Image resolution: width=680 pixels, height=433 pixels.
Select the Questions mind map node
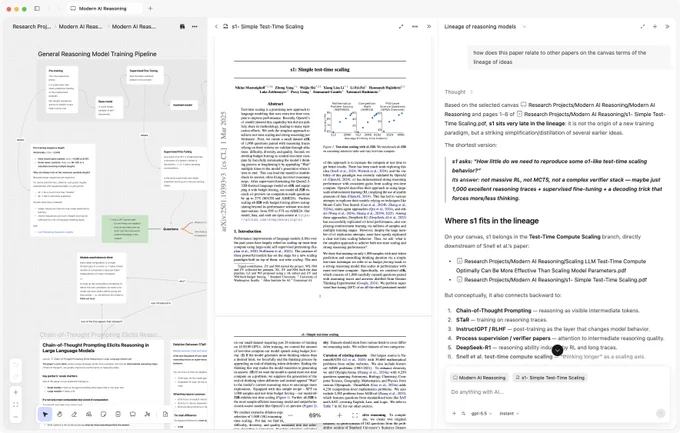click(x=170, y=229)
